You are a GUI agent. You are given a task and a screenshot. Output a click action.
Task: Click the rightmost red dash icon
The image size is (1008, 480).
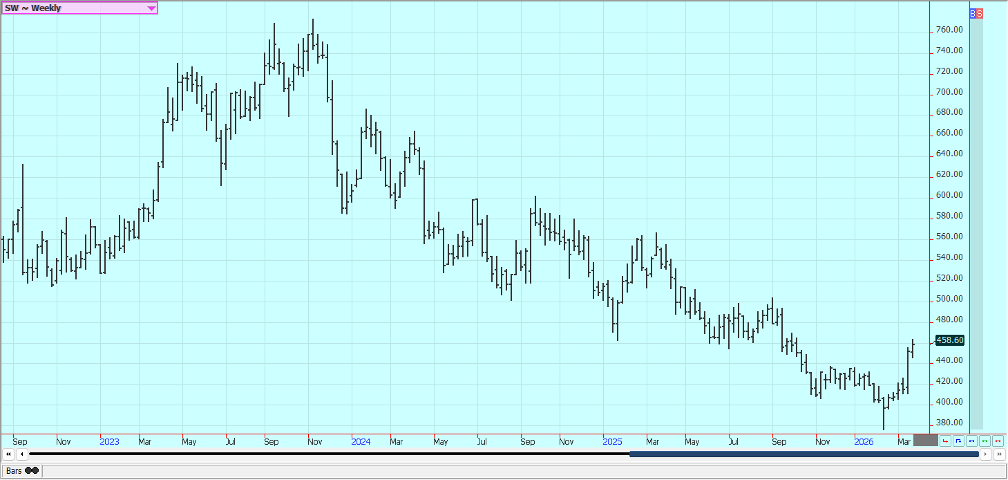point(997,440)
